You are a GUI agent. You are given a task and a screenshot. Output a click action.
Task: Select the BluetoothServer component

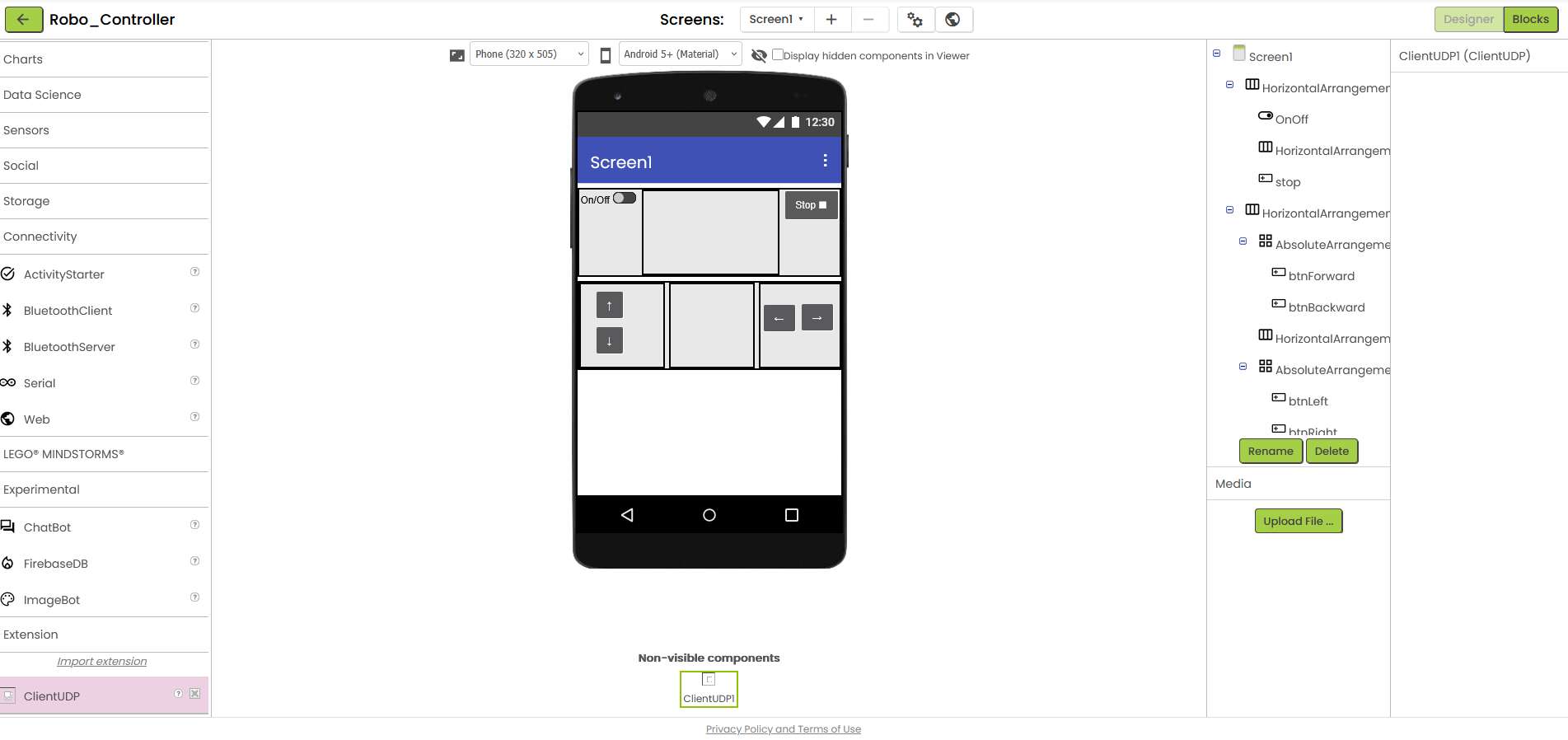[69, 347]
